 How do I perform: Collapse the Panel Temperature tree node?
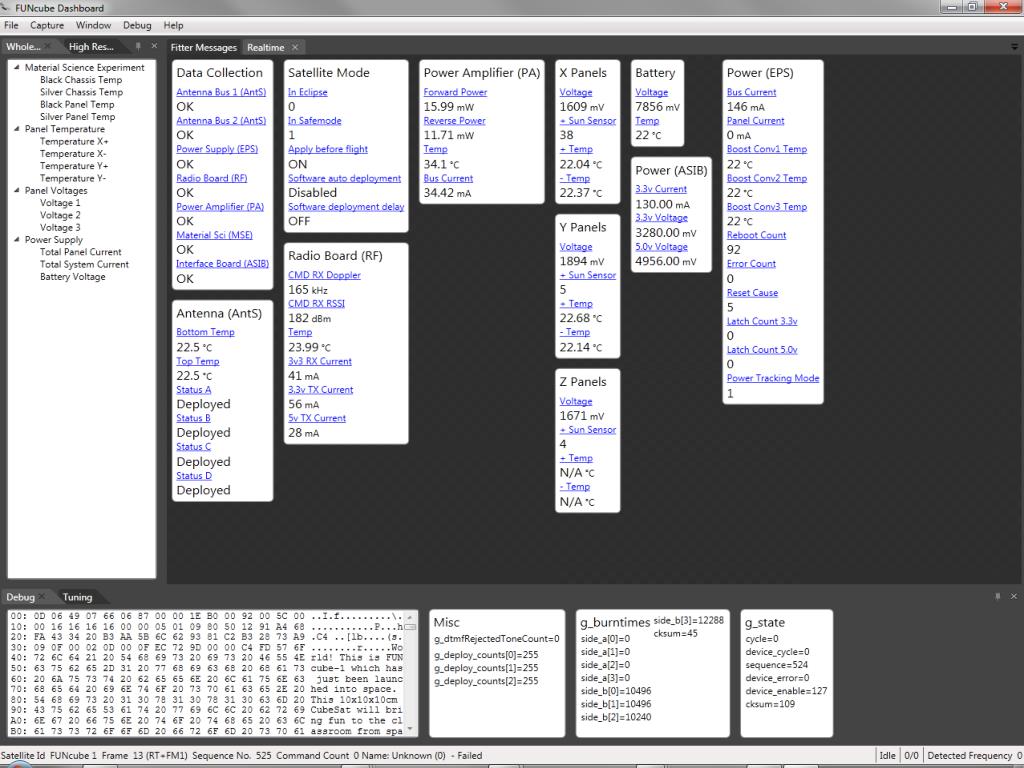(x=17, y=129)
